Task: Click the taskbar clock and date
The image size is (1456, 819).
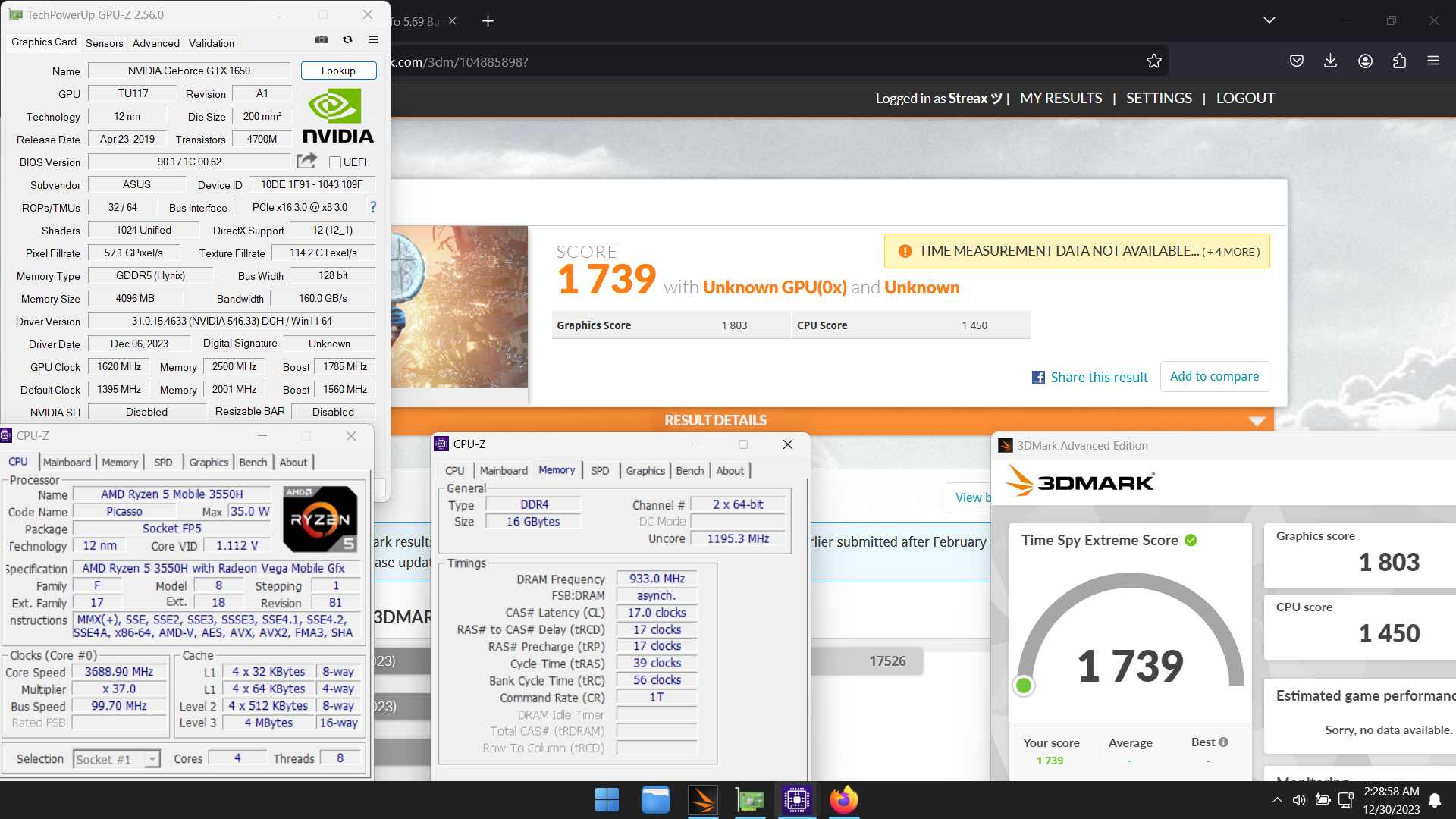Action: (x=1391, y=800)
